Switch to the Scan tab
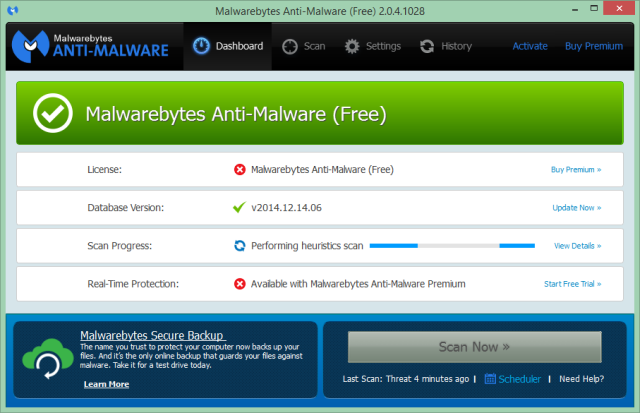The image size is (640, 413). click(x=303, y=46)
